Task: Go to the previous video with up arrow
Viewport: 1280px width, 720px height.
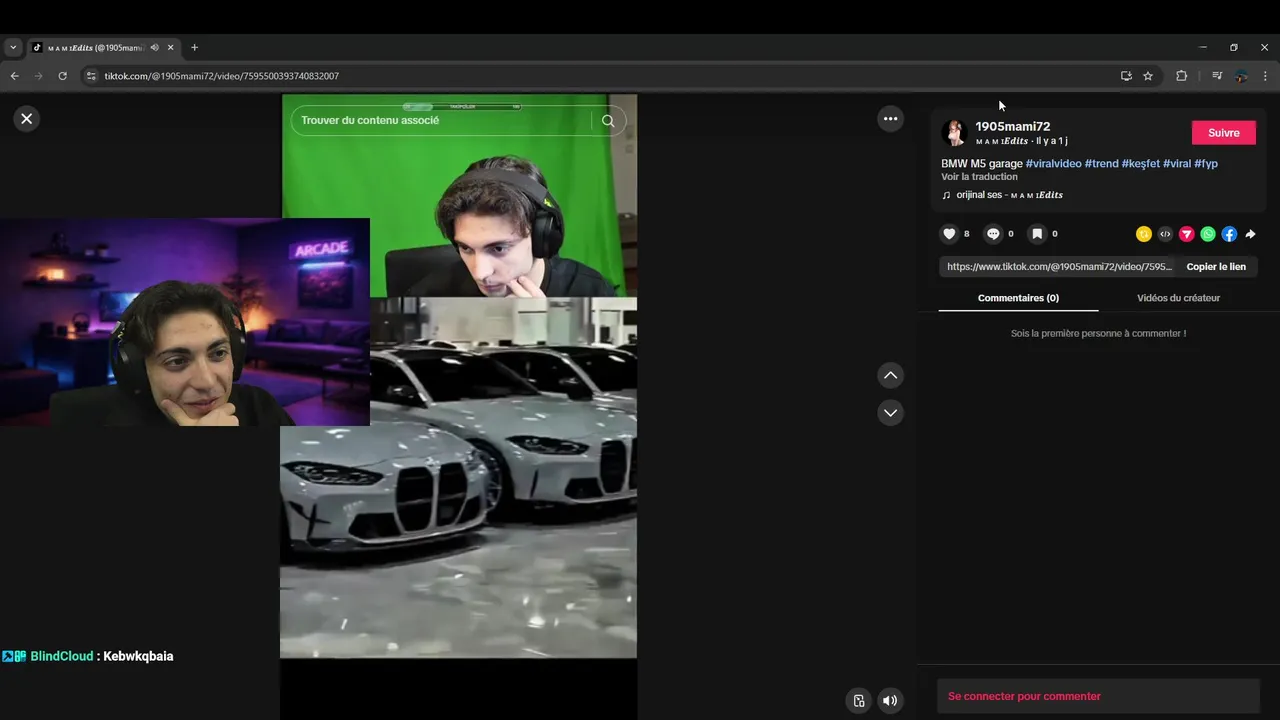Action: (890, 375)
